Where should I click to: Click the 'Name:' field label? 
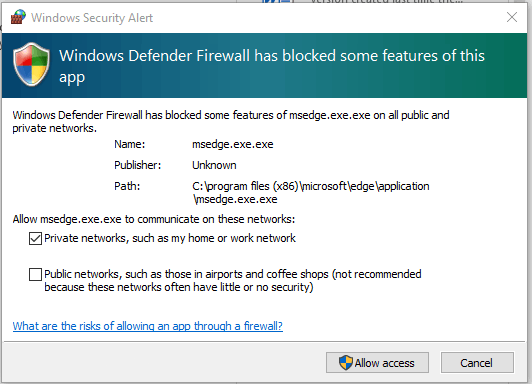(130, 145)
